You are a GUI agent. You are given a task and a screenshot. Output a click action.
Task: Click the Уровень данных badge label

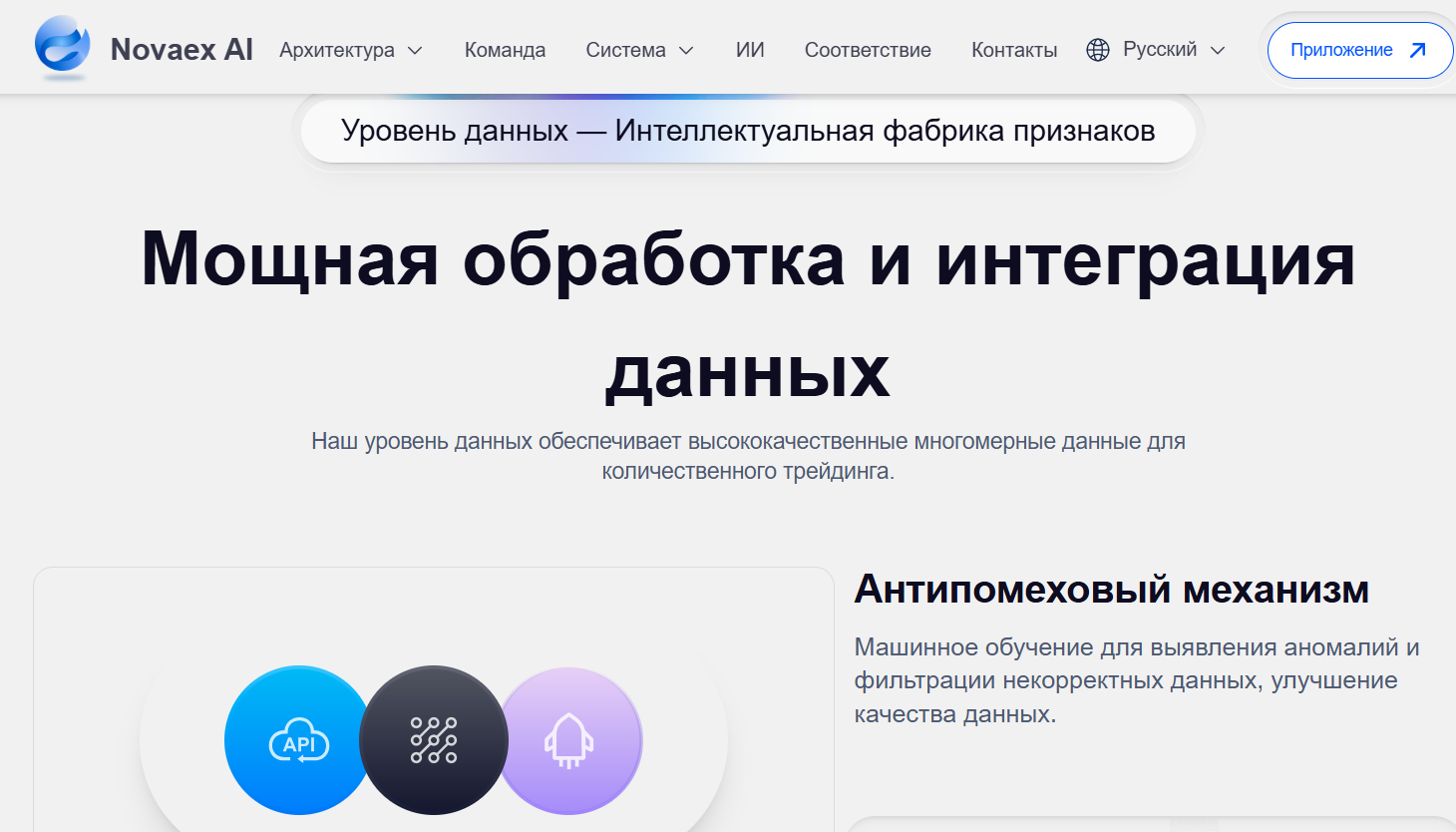(x=748, y=131)
